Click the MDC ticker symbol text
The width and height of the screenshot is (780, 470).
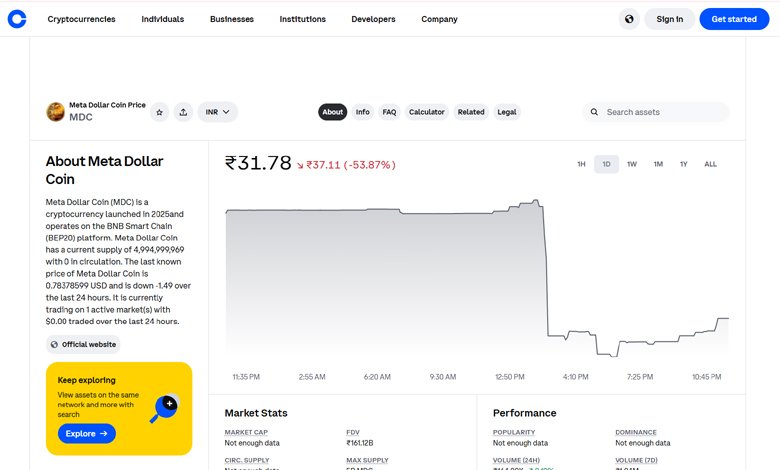pos(81,117)
